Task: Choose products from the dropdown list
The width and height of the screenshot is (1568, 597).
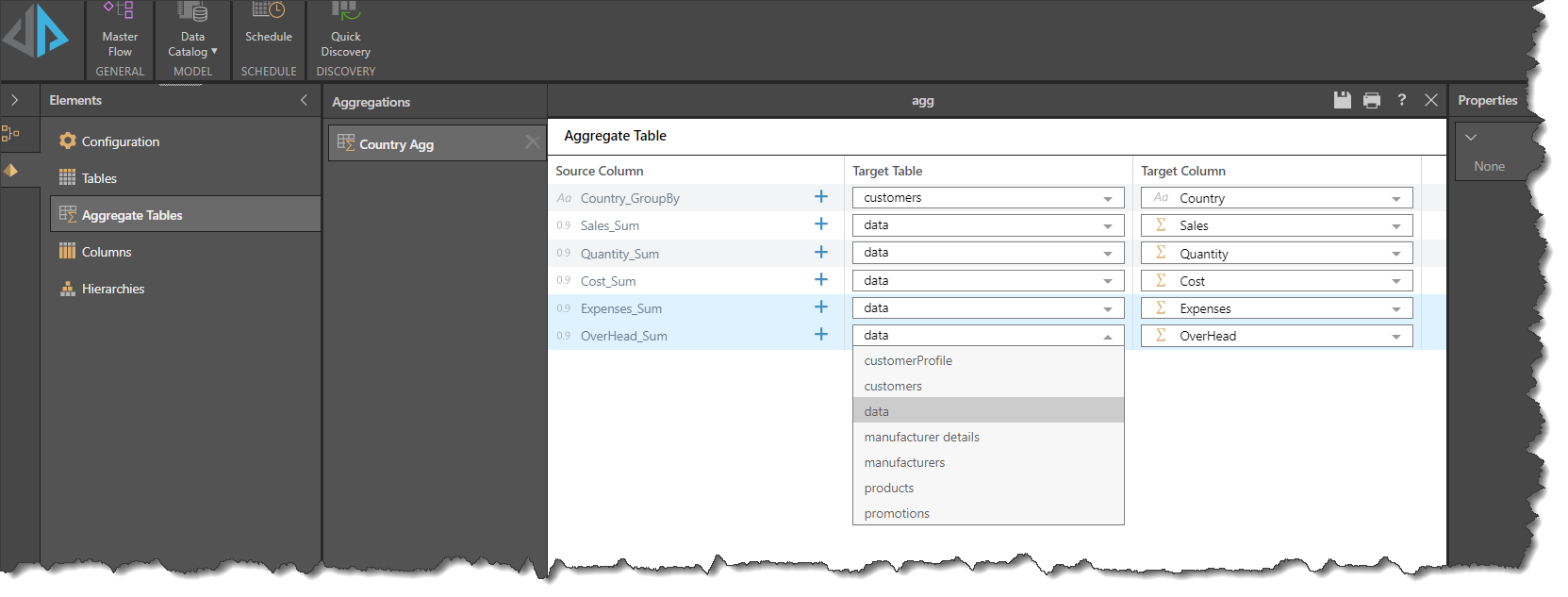Action: [889, 488]
